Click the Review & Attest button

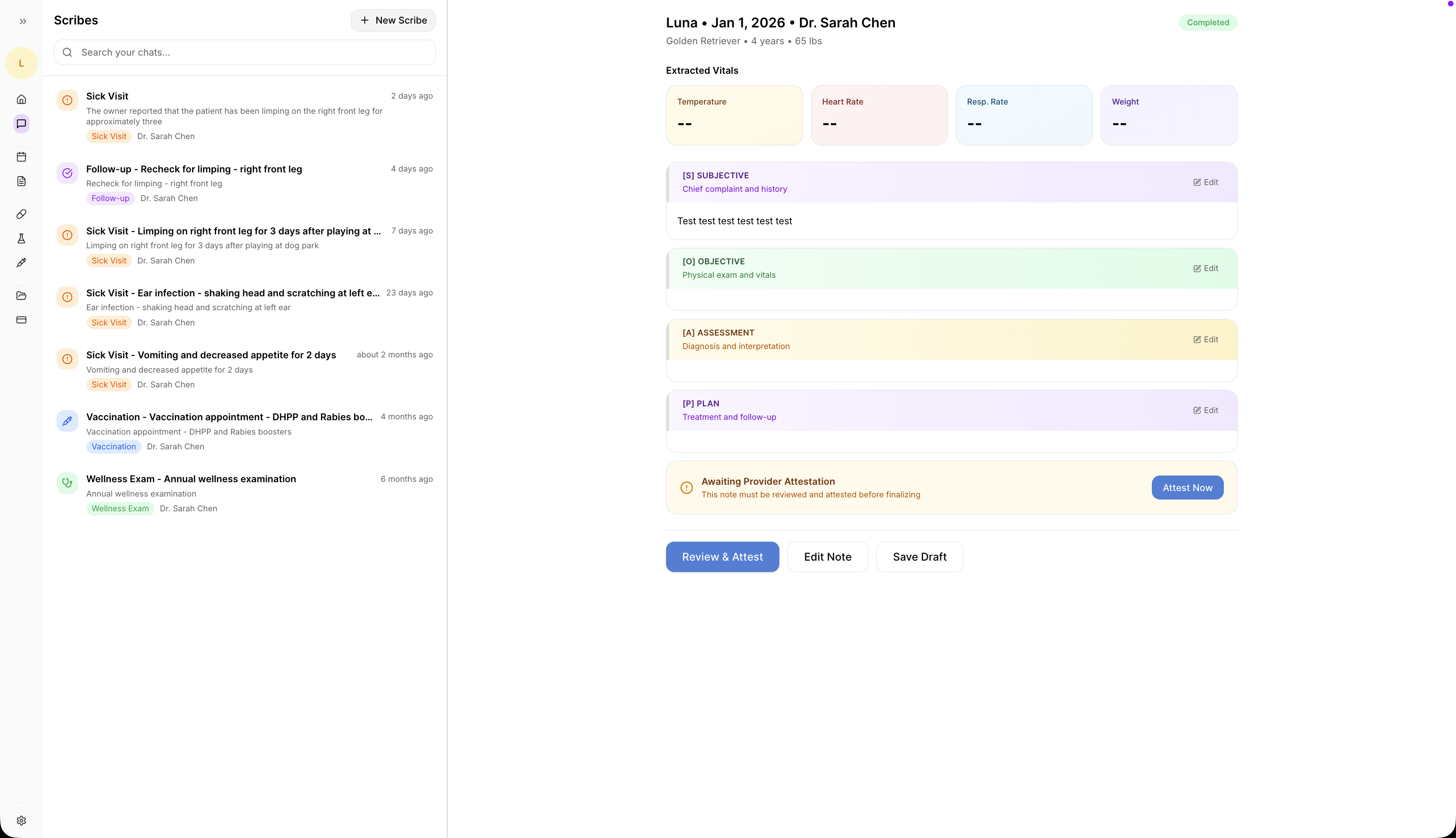tap(722, 556)
